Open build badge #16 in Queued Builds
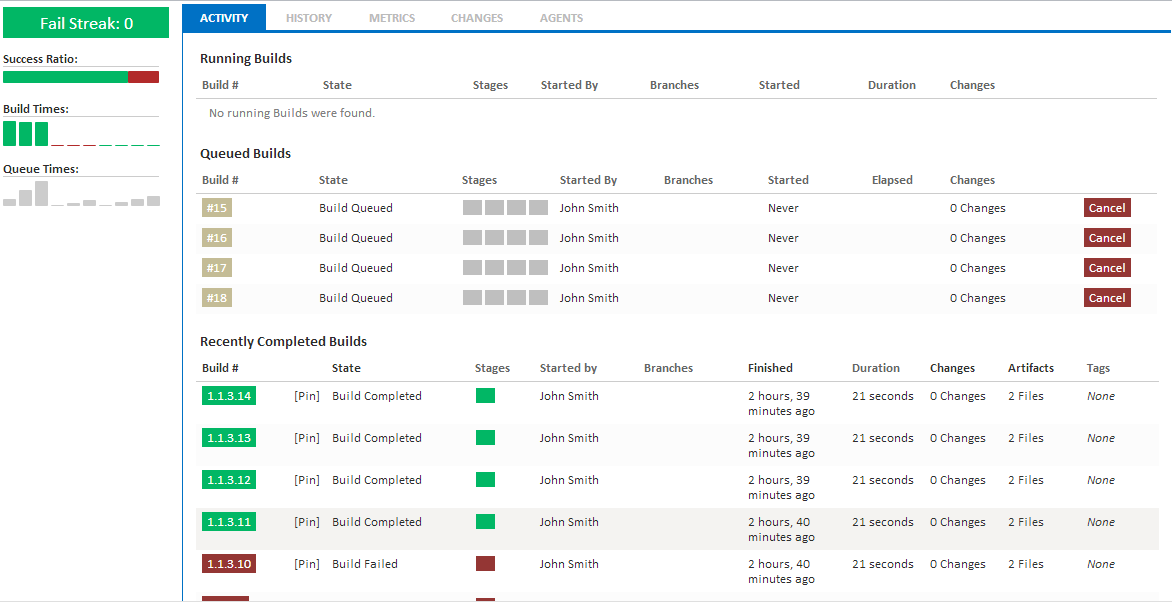 [217, 238]
